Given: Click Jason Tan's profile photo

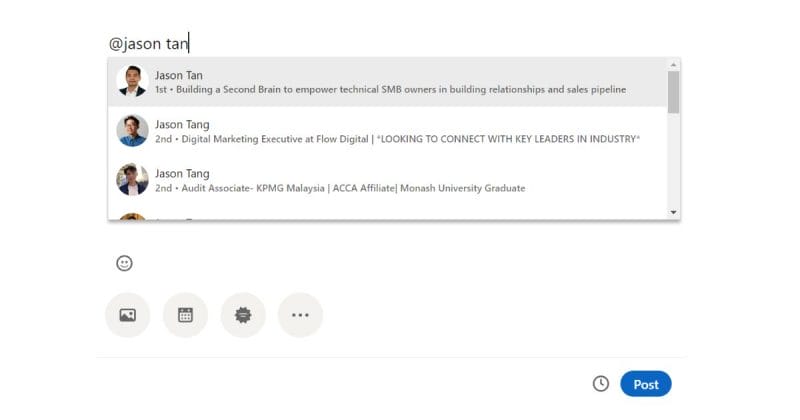Looking at the screenshot, I should pyautogui.click(x=132, y=81).
